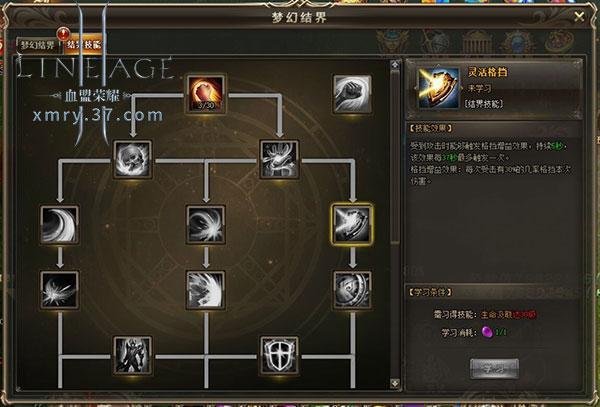Select the red fist skill at tree top
The height and width of the screenshot is (407, 600).
(206, 94)
